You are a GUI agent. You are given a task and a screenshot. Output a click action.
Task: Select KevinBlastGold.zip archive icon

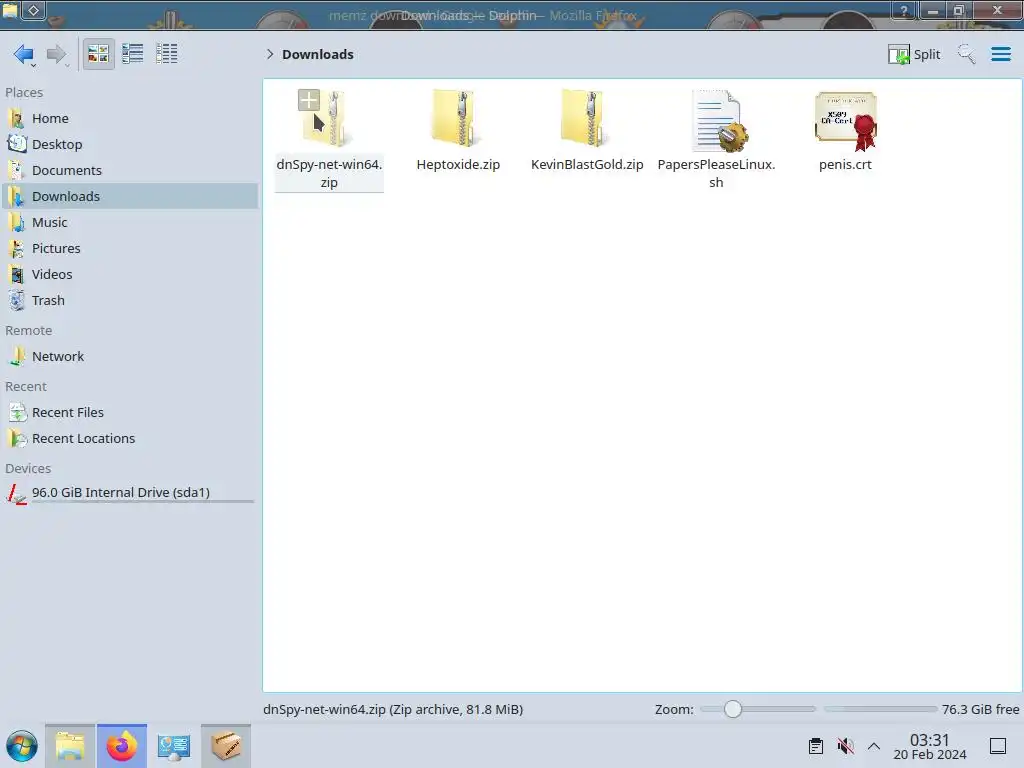tap(586, 119)
